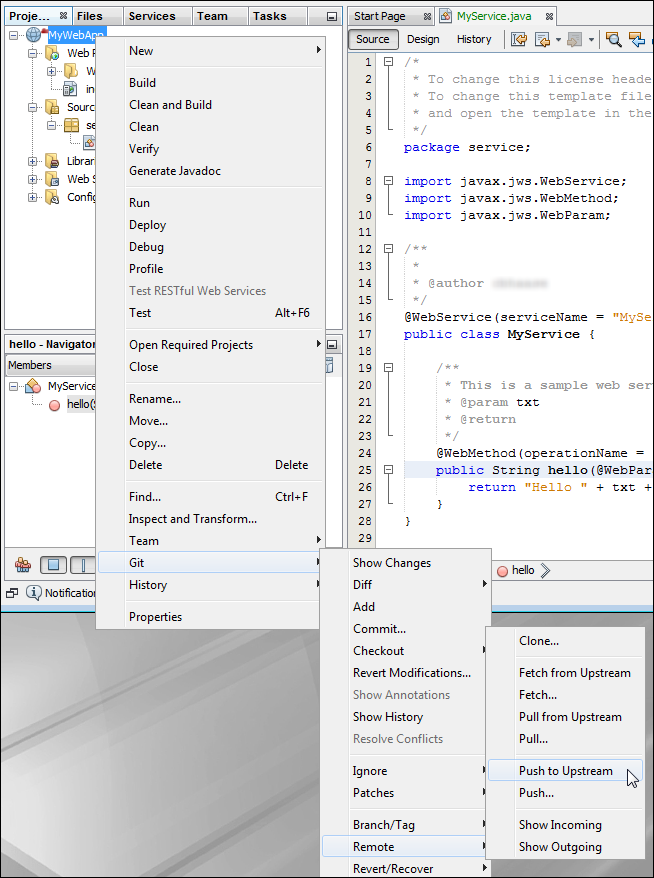Collapse the Web Pages tree node
The image size is (654, 878).
[x=32, y=54]
